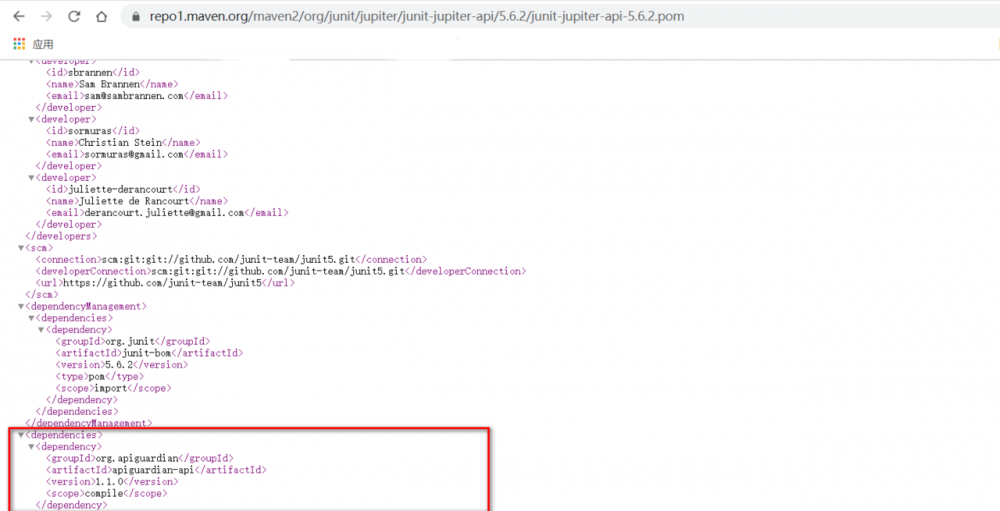Viewport: 1000px width, 511px height.
Task: Click the id line sormuras
Action: tap(92, 131)
